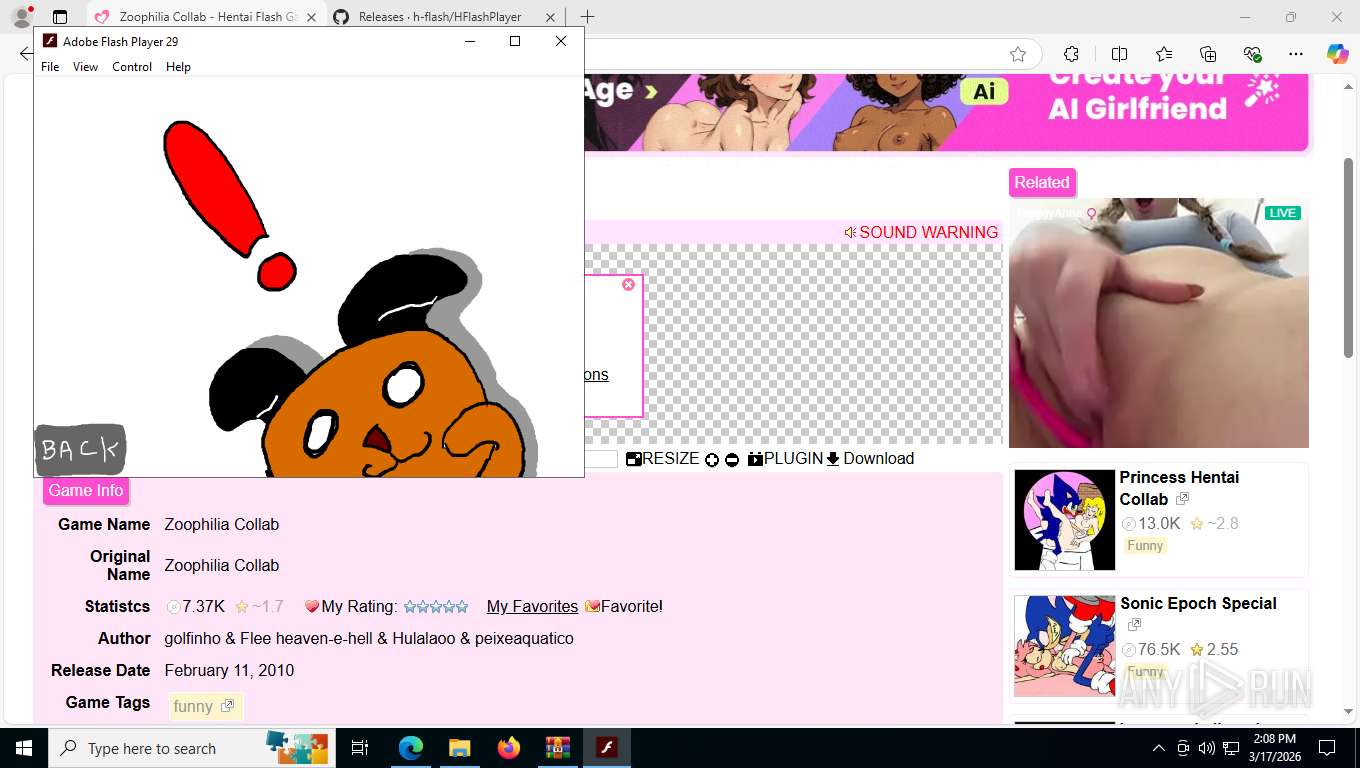
Task: Open the funny game tag
Action: coord(204,706)
